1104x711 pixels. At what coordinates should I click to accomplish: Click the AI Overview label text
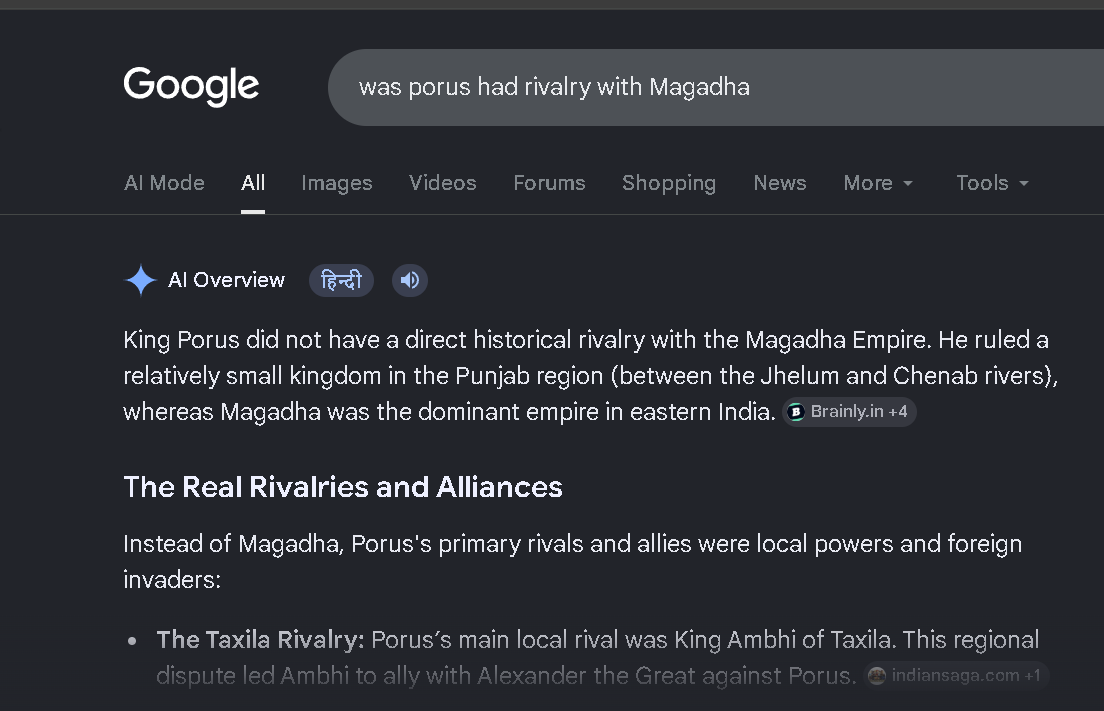226,280
